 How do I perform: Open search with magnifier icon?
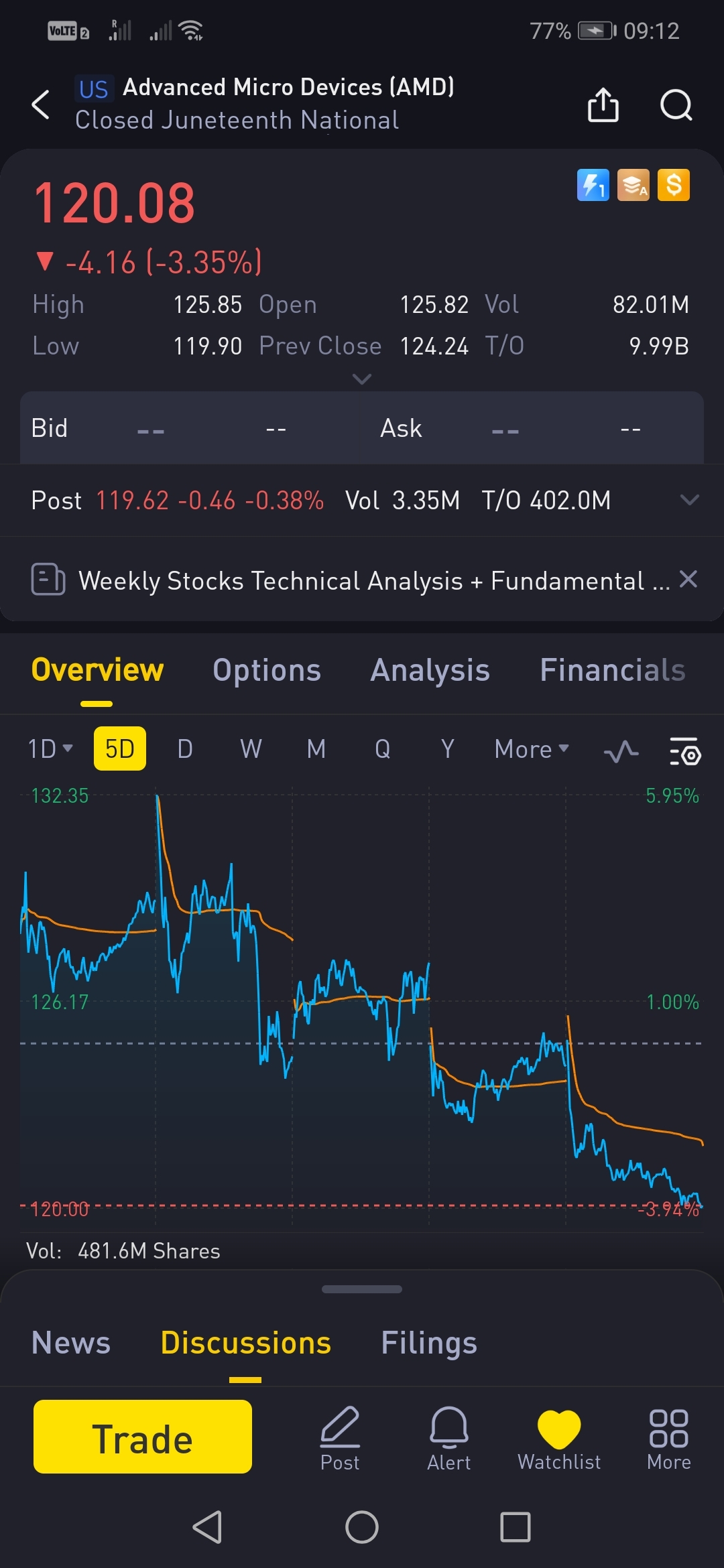click(676, 105)
